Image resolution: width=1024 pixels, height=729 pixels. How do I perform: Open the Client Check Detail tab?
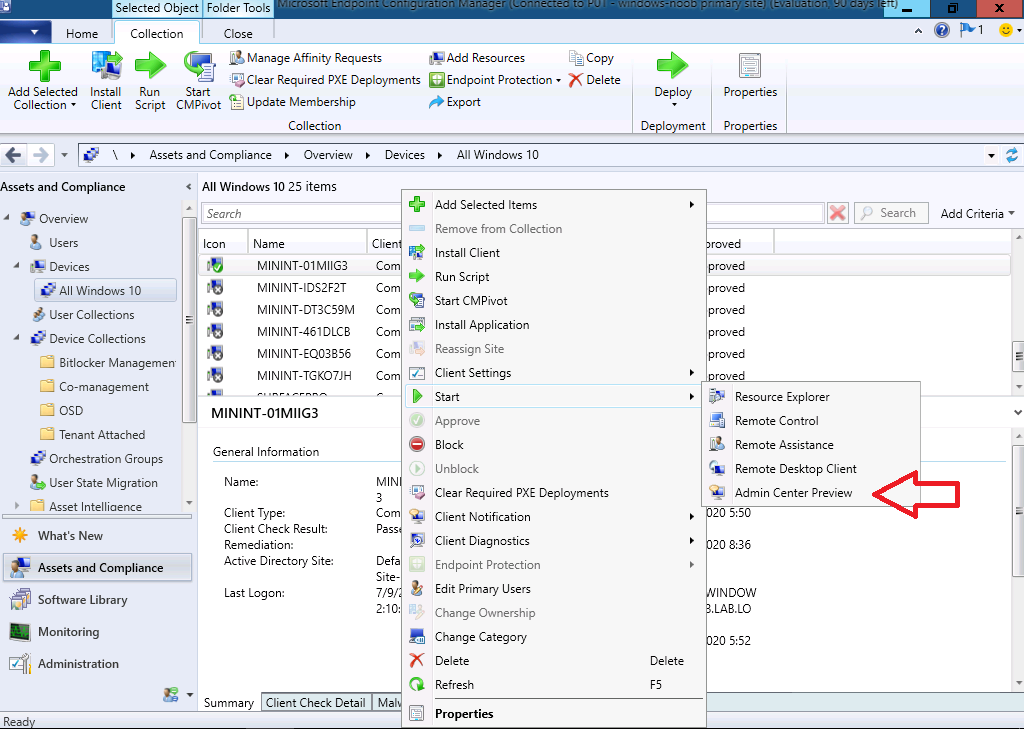click(315, 703)
